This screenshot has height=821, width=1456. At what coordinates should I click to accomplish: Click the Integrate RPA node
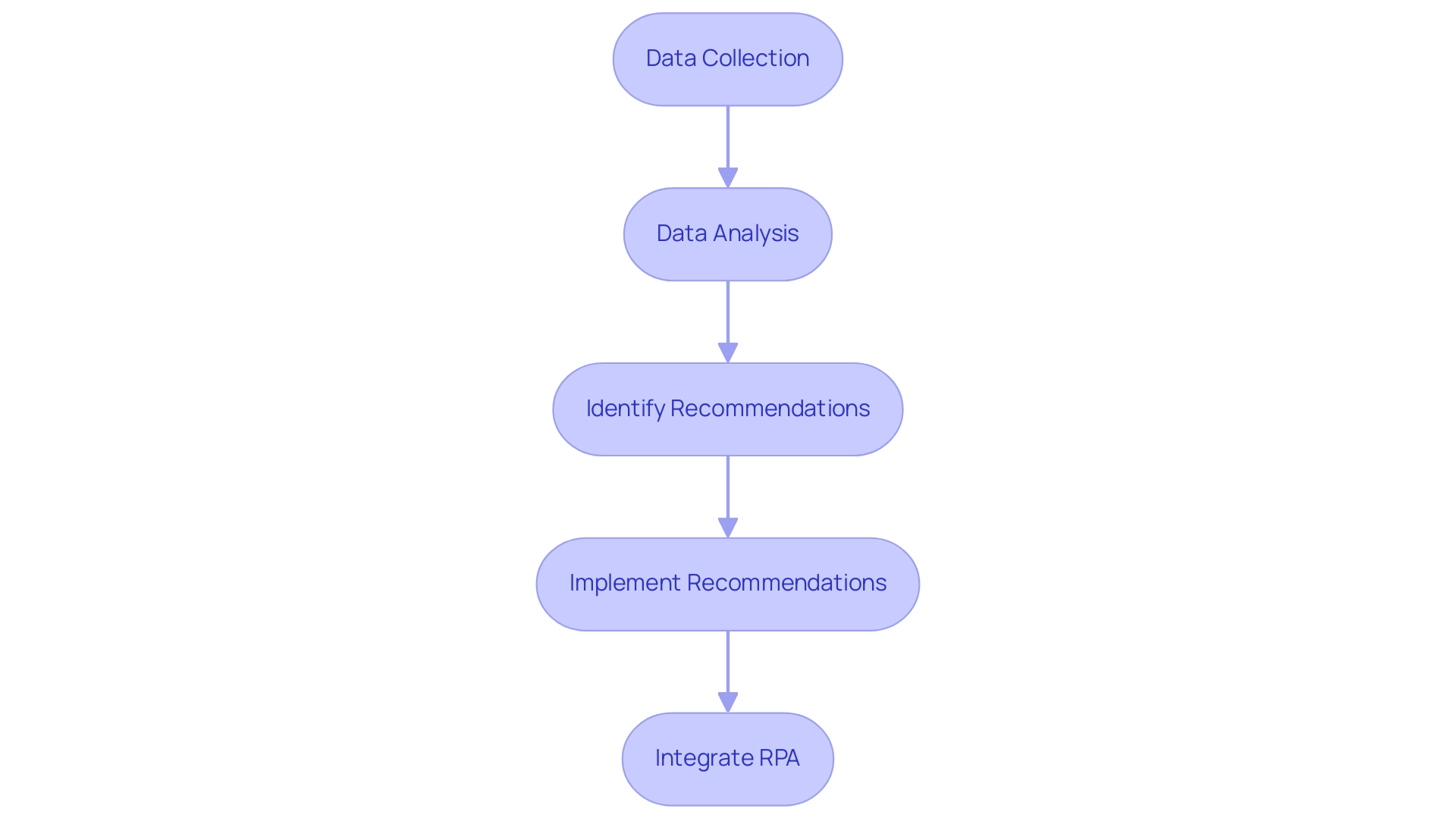tap(728, 757)
